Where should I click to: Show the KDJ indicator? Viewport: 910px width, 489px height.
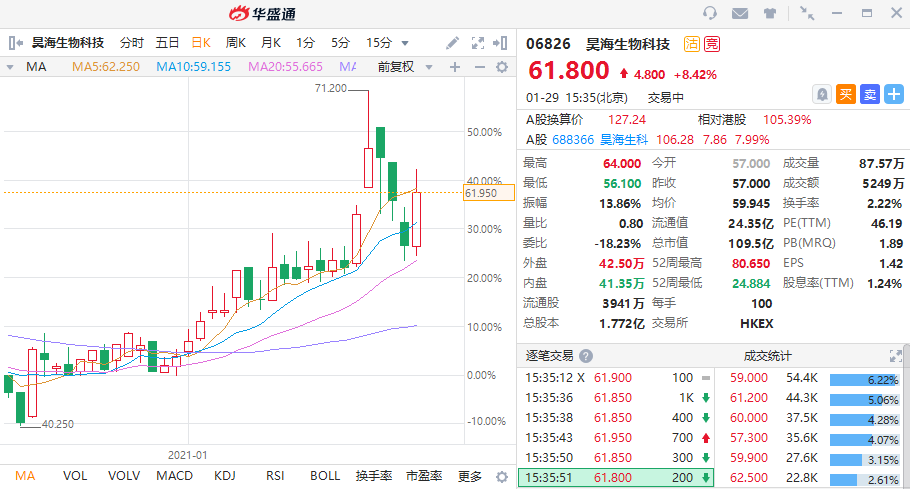tap(225, 476)
